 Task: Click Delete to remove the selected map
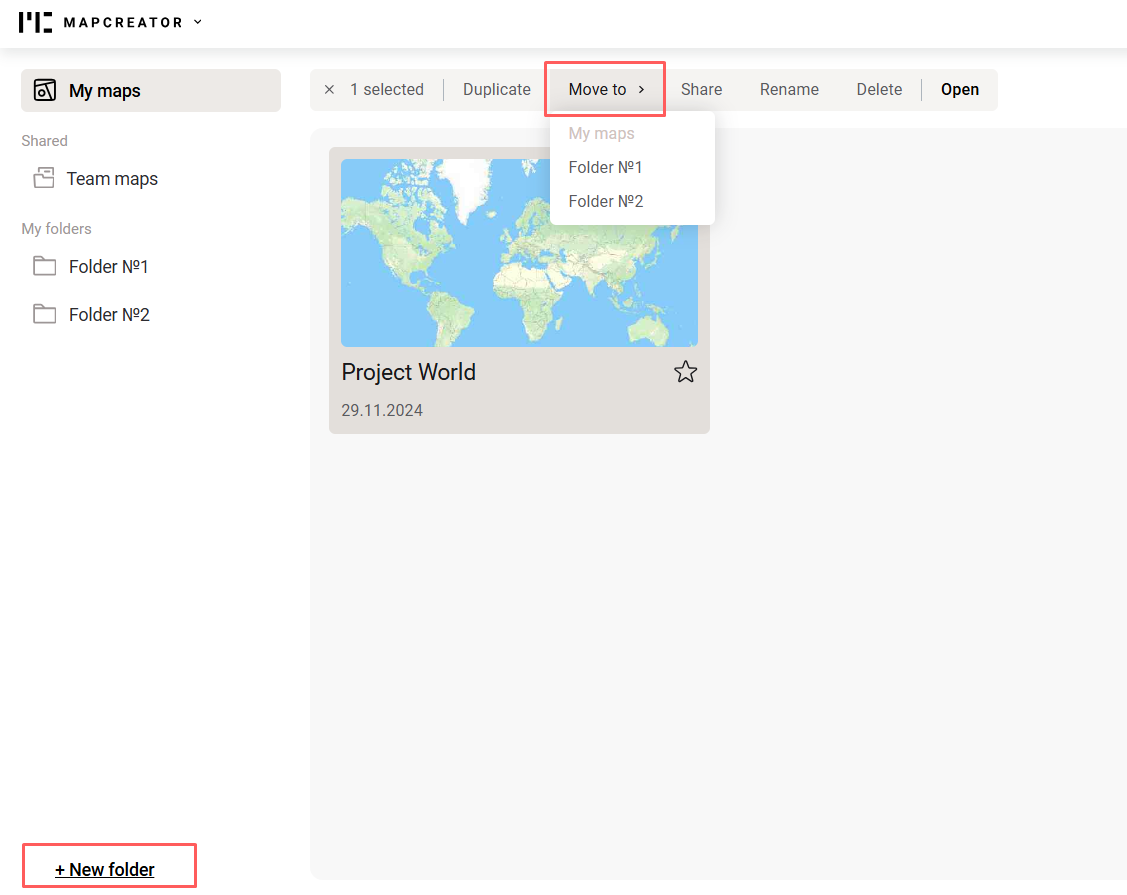[x=879, y=89]
